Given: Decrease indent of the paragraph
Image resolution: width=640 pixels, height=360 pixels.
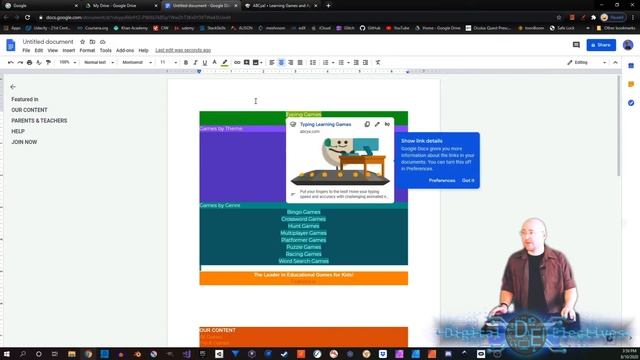Looking at the screenshot, I should click(356, 62).
